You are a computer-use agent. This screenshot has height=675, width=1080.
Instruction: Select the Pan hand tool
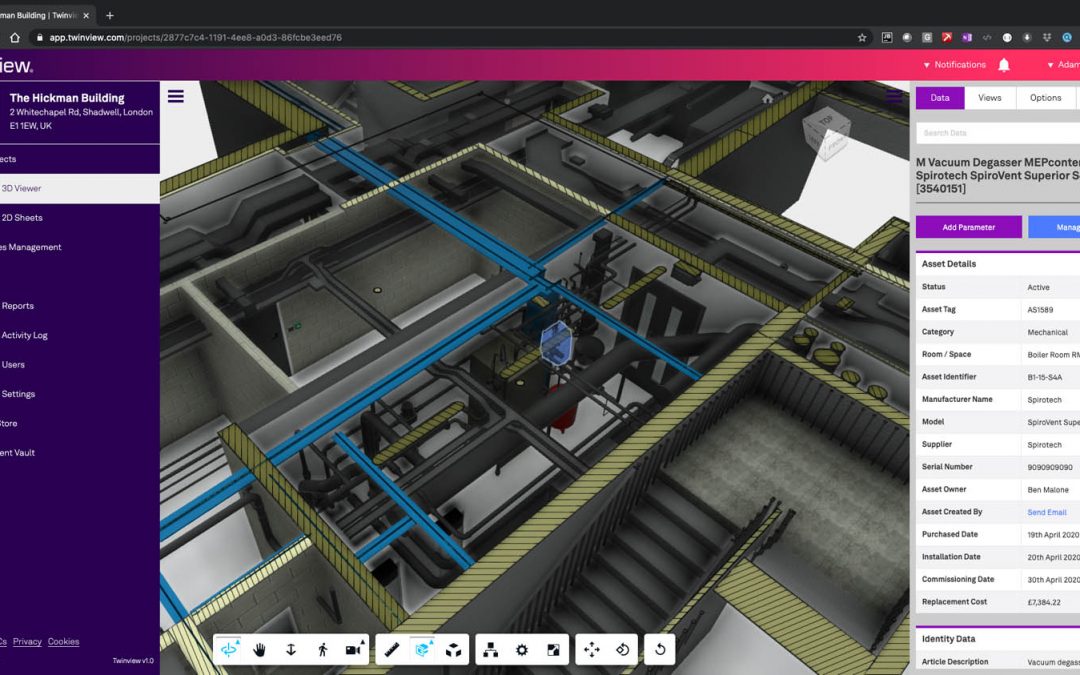click(260, 650)
